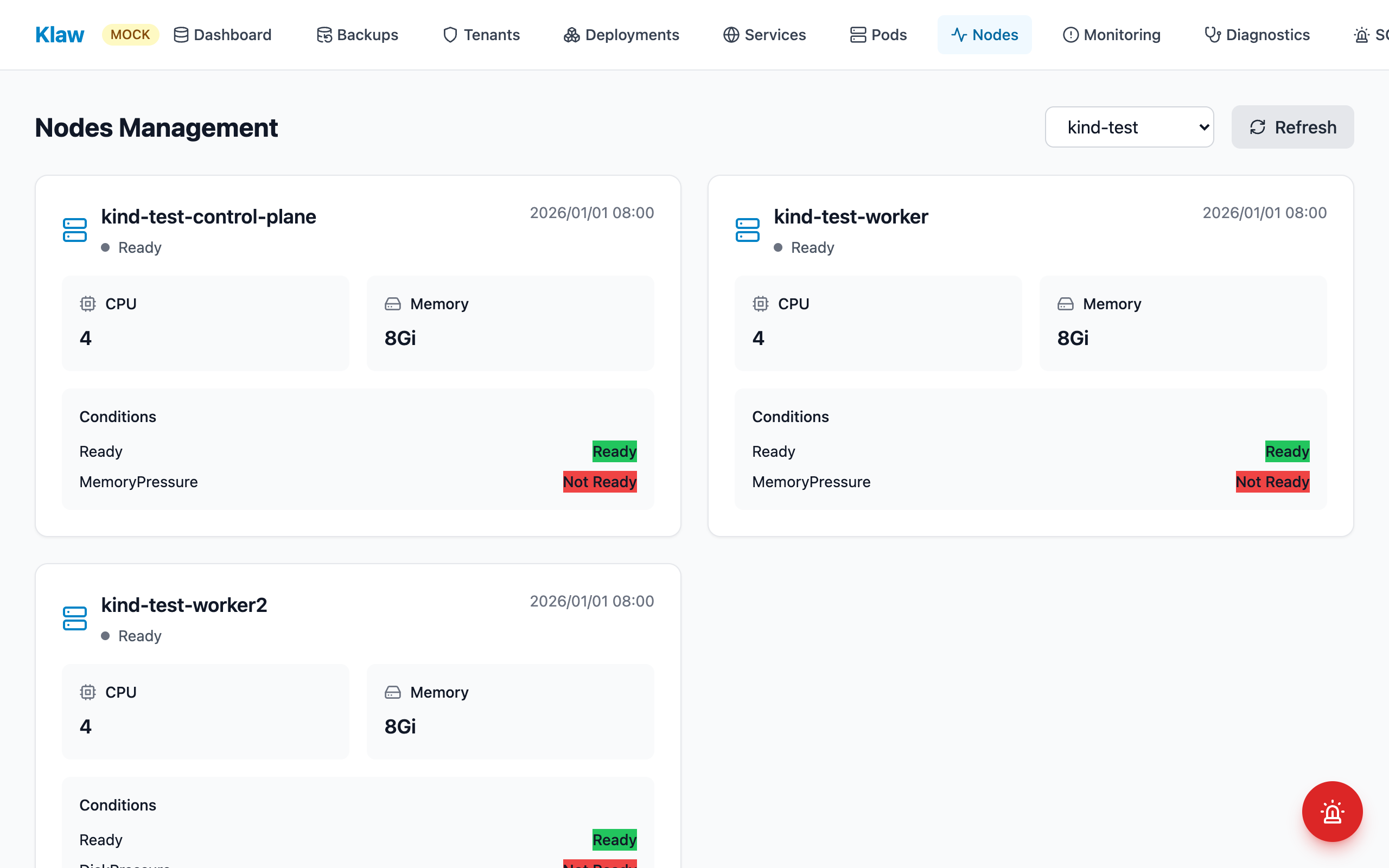Image resolution: width=1389 pixels, height=868 pixels.
Task: Open the Dashboard page
Action: [222, 35]
